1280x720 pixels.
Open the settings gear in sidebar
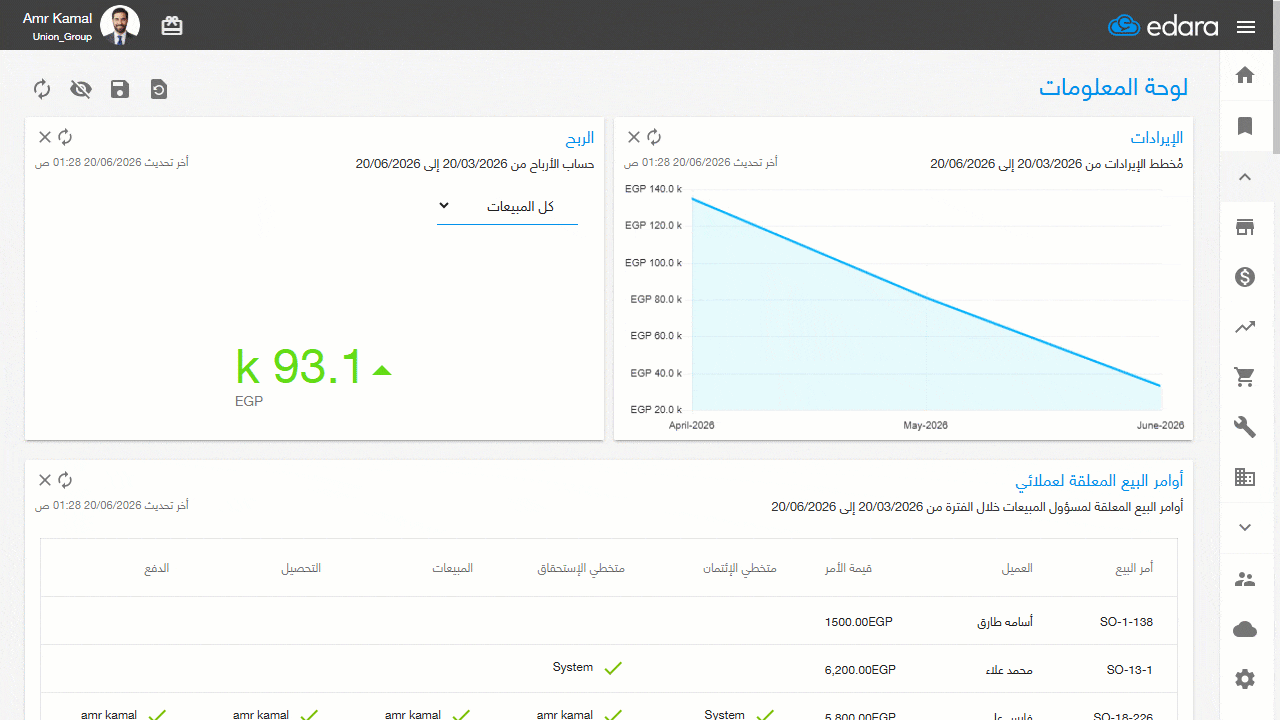pyautogui.click(x=1245, y=679)
